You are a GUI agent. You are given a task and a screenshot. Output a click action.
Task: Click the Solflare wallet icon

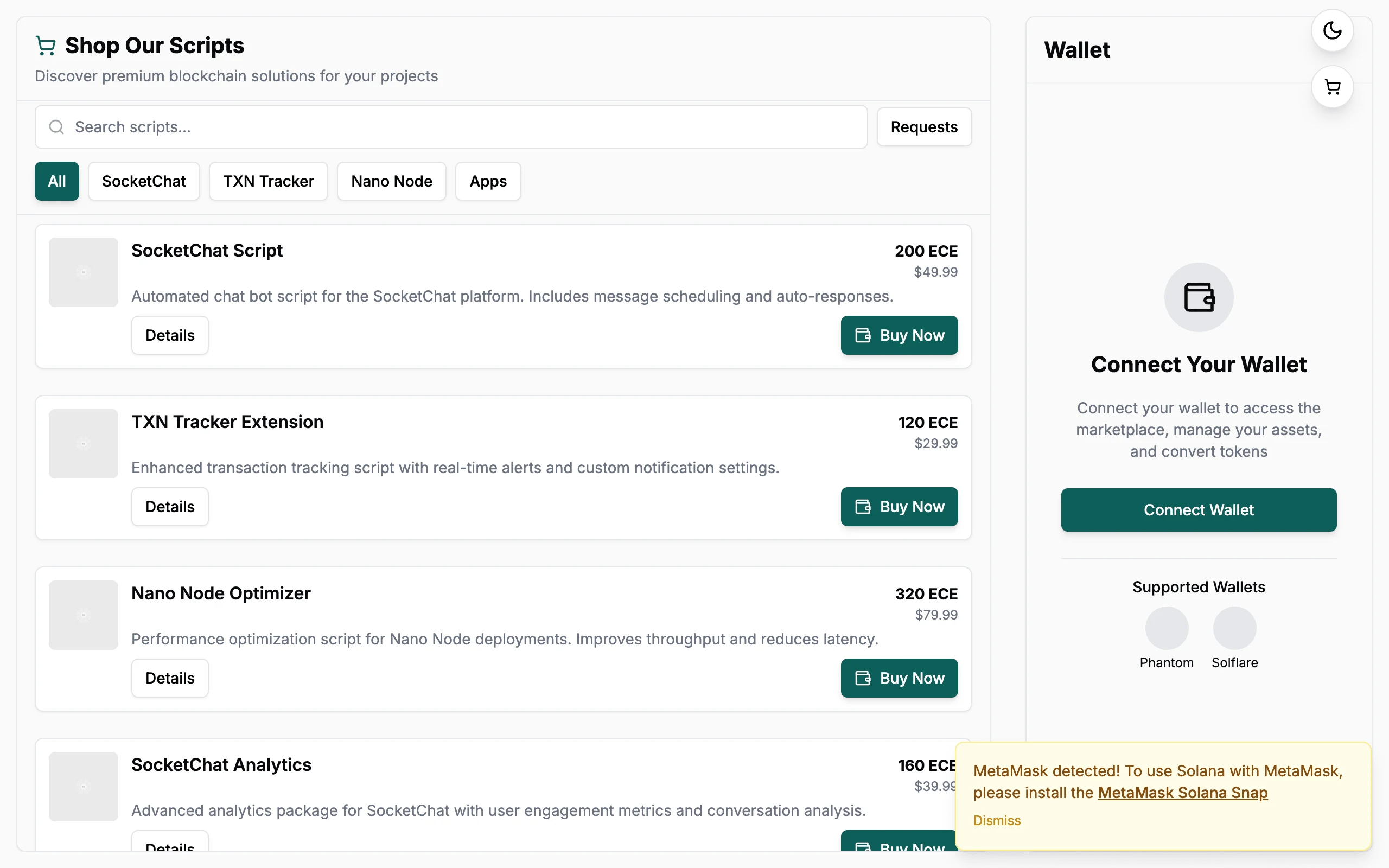(x=1234, y=628)
